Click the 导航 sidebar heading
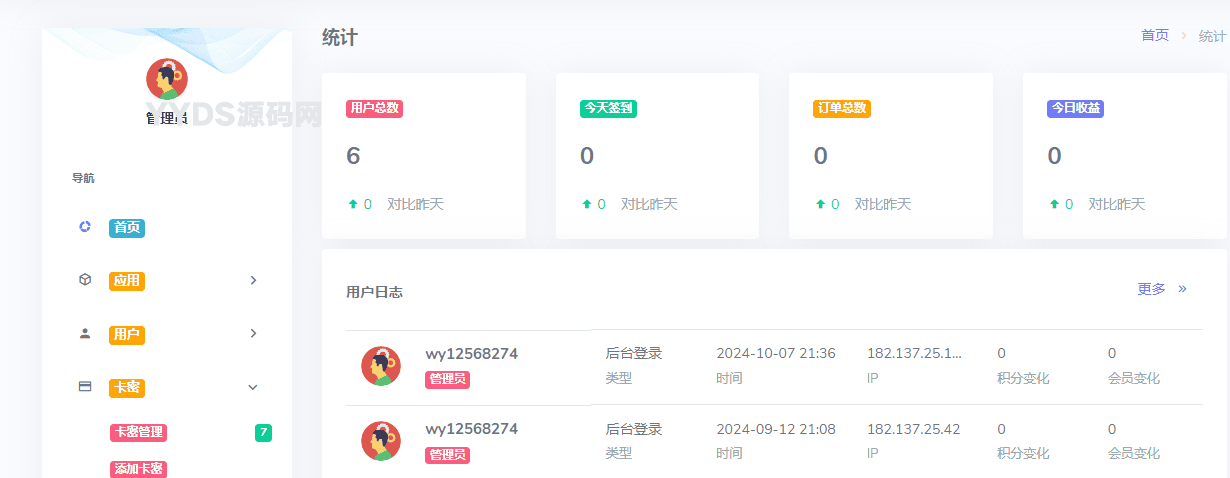The width and height of the screenshot is (1230, 478). (83, 178)
